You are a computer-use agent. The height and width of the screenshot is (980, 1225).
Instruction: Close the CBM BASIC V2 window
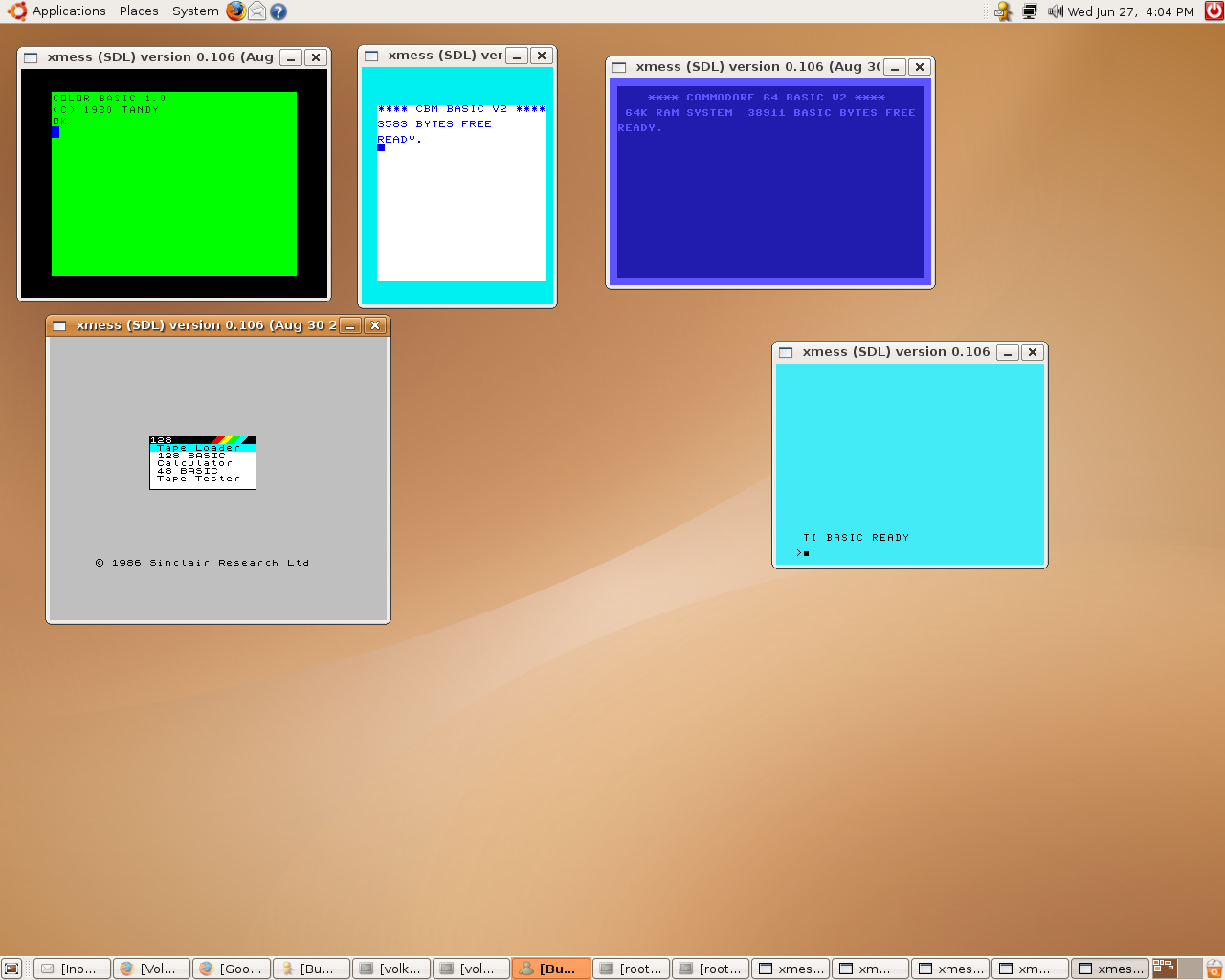pos(542,56)
